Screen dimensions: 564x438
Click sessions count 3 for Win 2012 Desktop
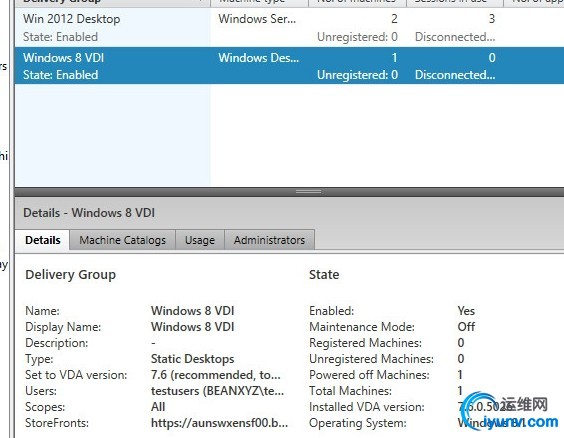pyautogui.click(x=492, y=19)
